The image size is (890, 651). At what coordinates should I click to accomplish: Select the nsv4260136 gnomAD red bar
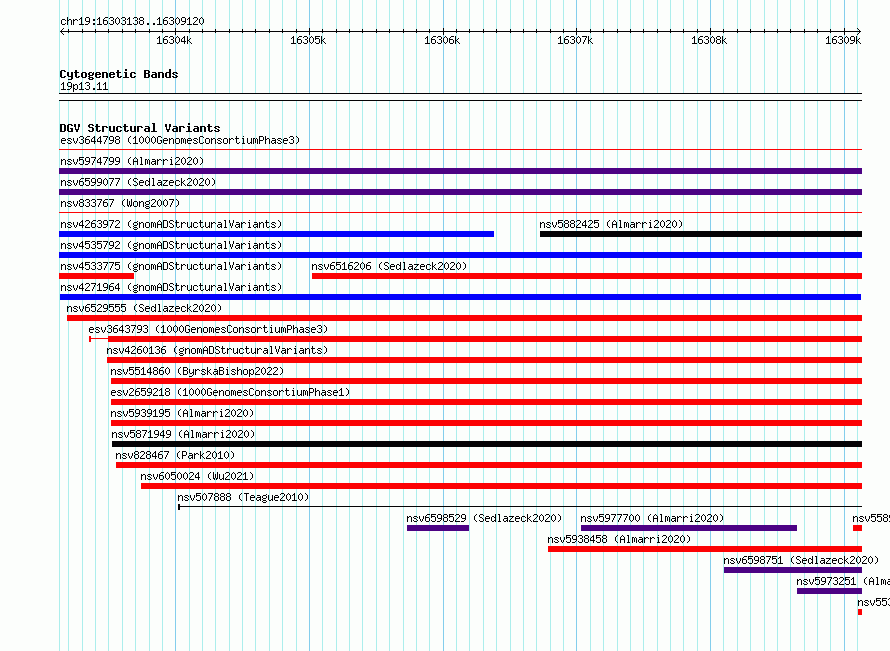484,360
